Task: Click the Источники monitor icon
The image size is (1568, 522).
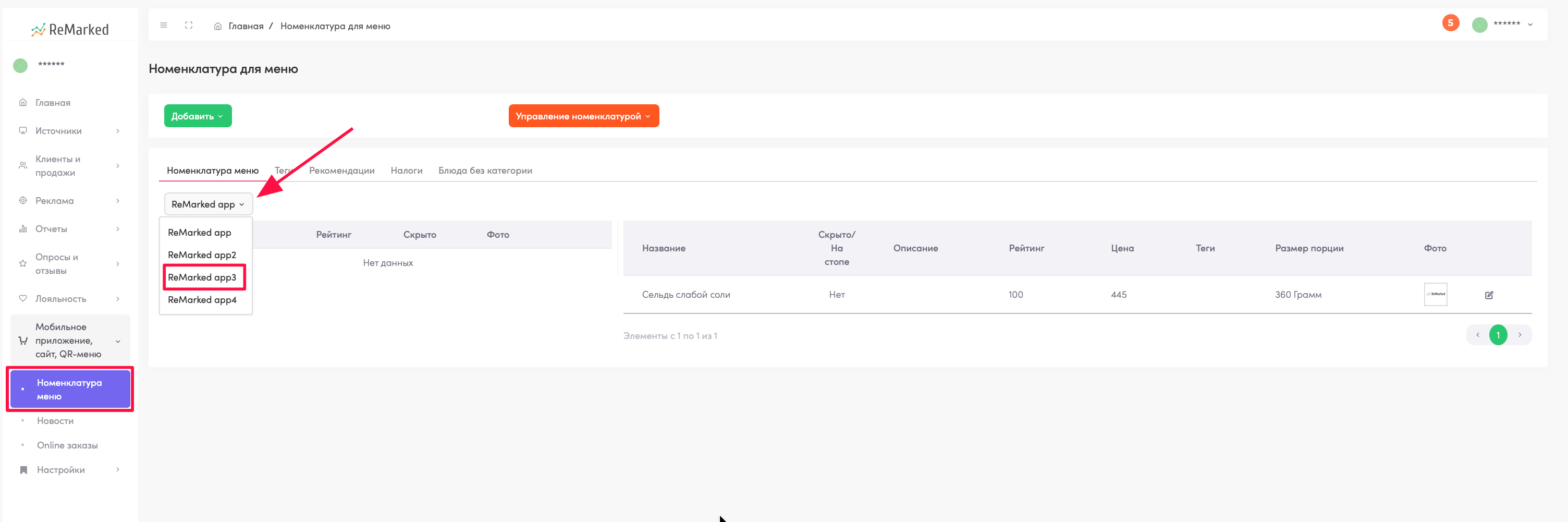Action: tap(23, 130)
